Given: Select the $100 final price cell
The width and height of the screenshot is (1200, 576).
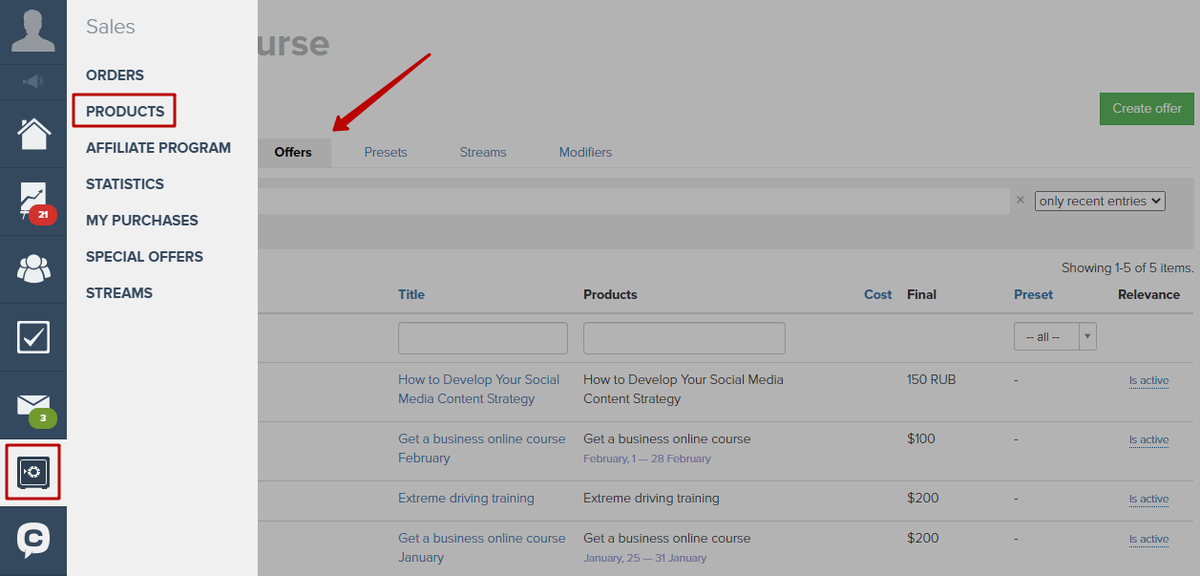Looking at the screenshot, I should point(921,438).
